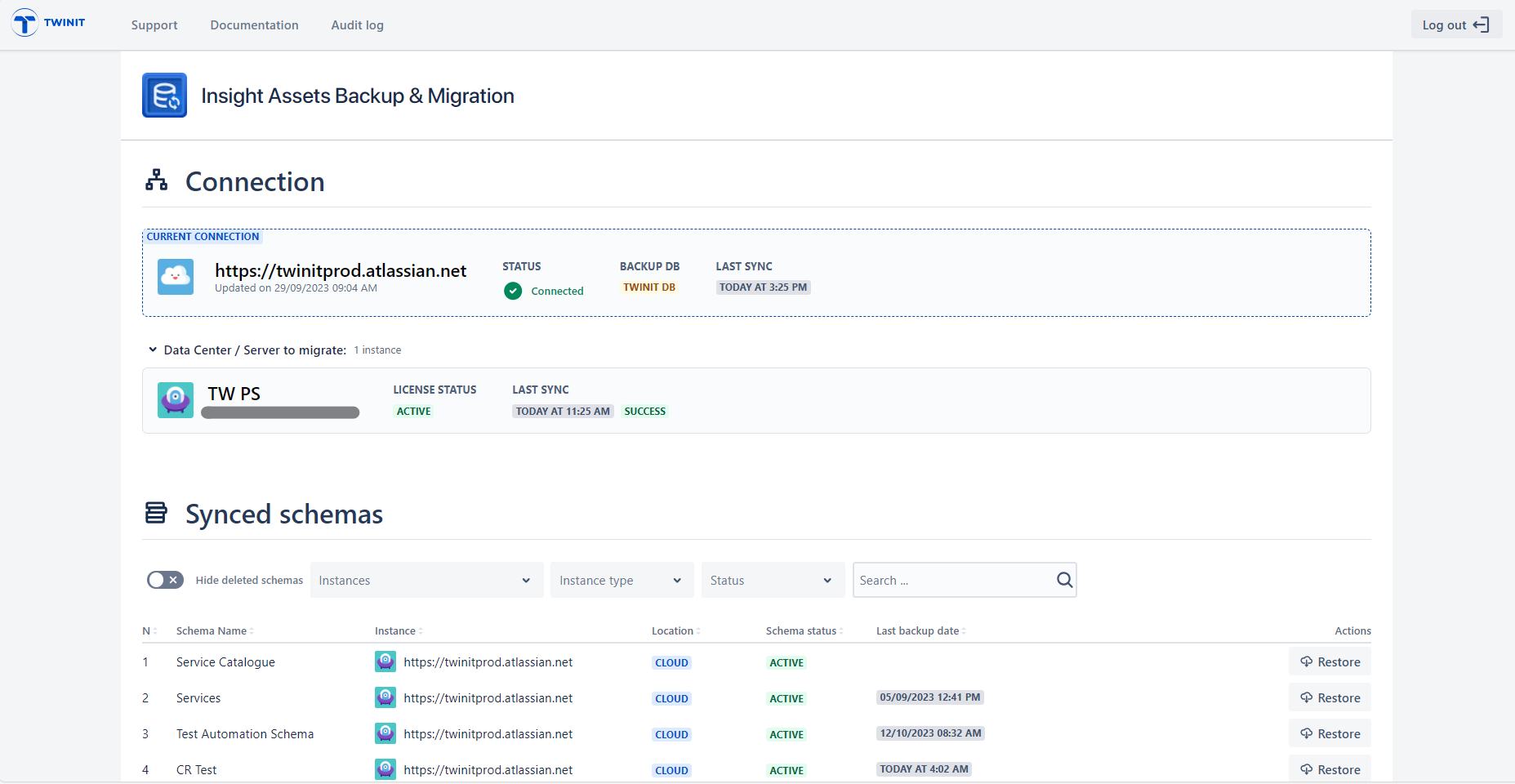Click the green Connected checkmark icon
This screenshot has height=784, width=1515.
[513, 291]
